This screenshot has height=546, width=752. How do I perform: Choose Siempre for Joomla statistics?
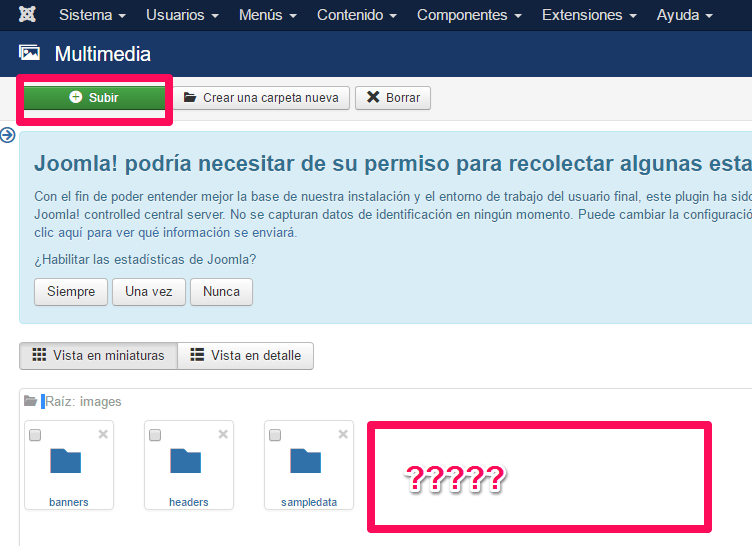click(71, 292)
